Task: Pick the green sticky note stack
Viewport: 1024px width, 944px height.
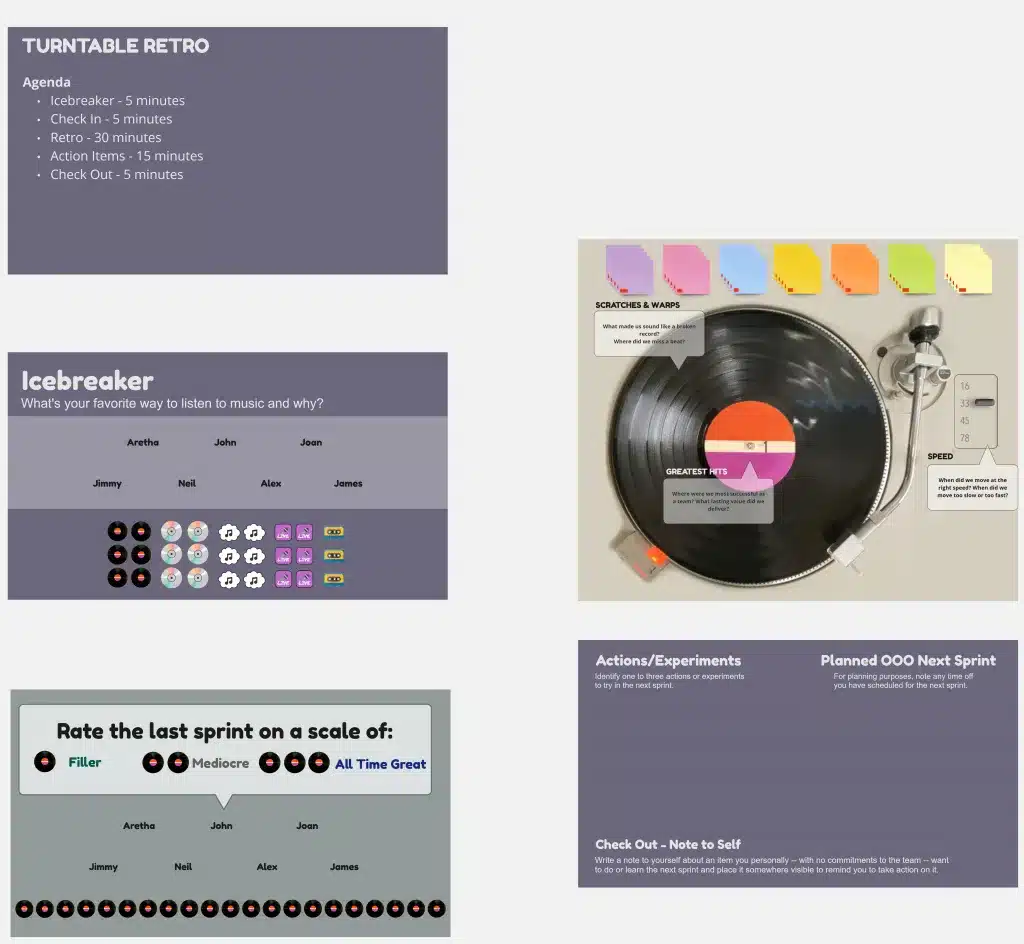Action: pyautogui.click(x=912, y=269)
